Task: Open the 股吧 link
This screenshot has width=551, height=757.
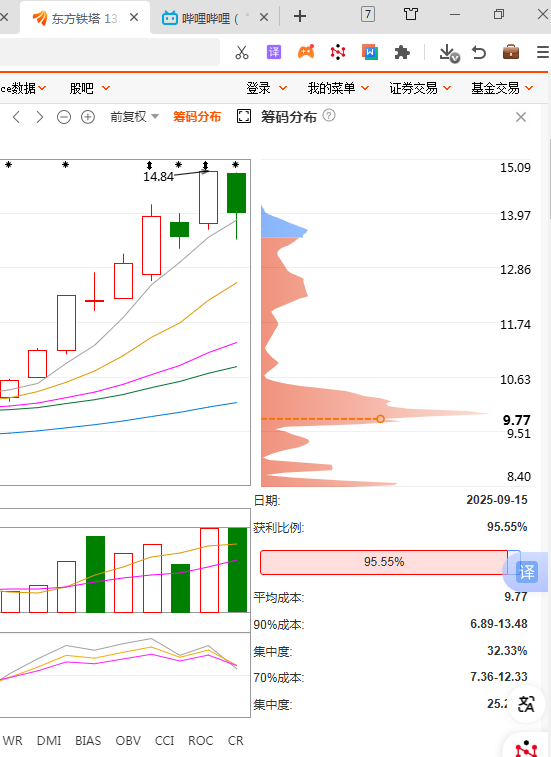Action: (89, 88)
